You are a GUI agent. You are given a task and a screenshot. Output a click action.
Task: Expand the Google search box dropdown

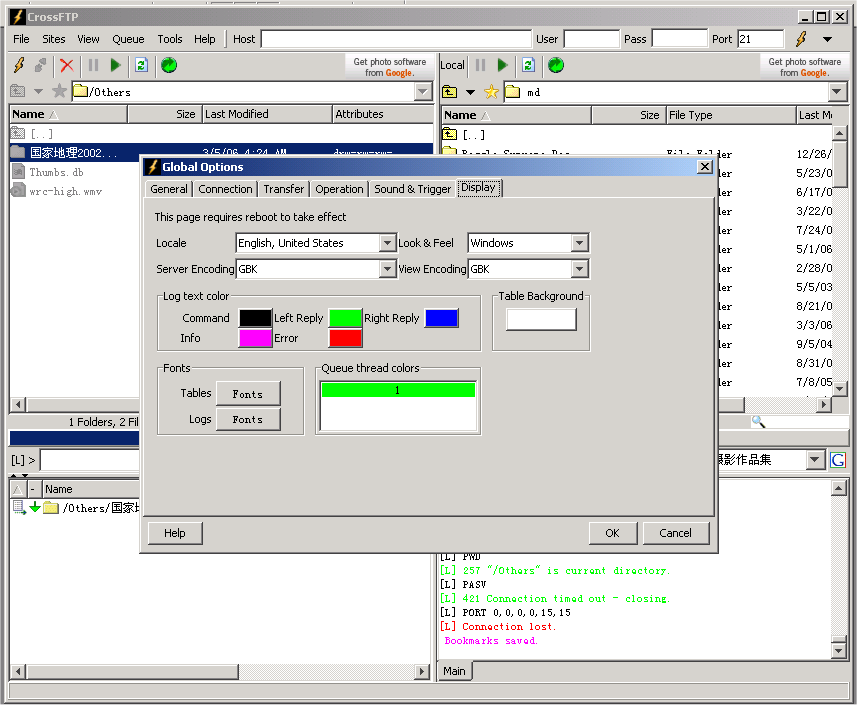pos(814,460)
